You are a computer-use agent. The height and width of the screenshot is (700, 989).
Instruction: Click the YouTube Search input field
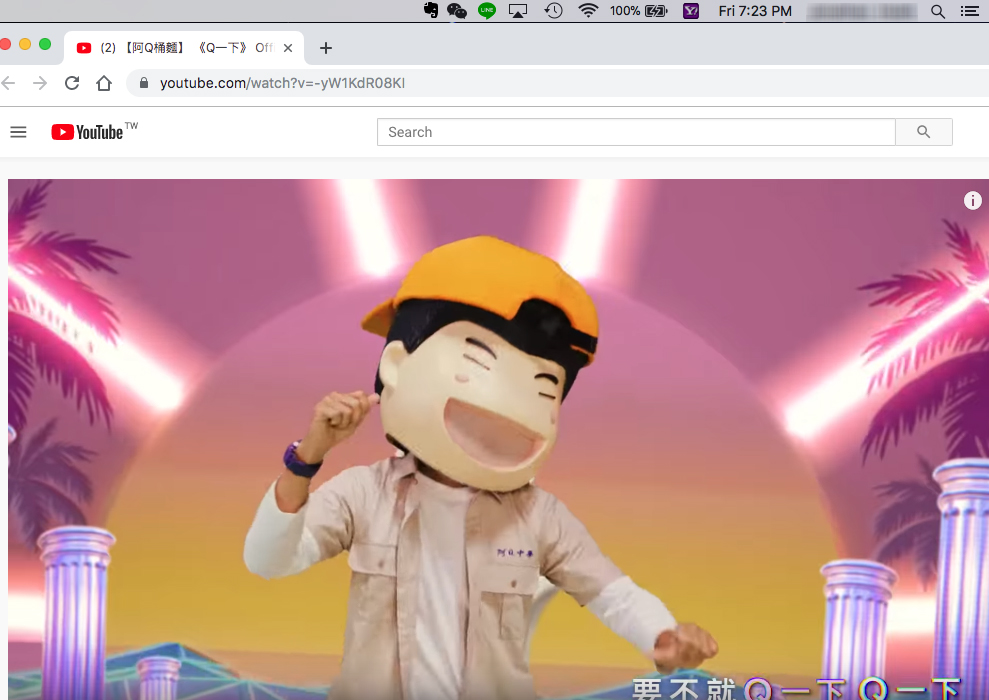click(x=635, y=132)
